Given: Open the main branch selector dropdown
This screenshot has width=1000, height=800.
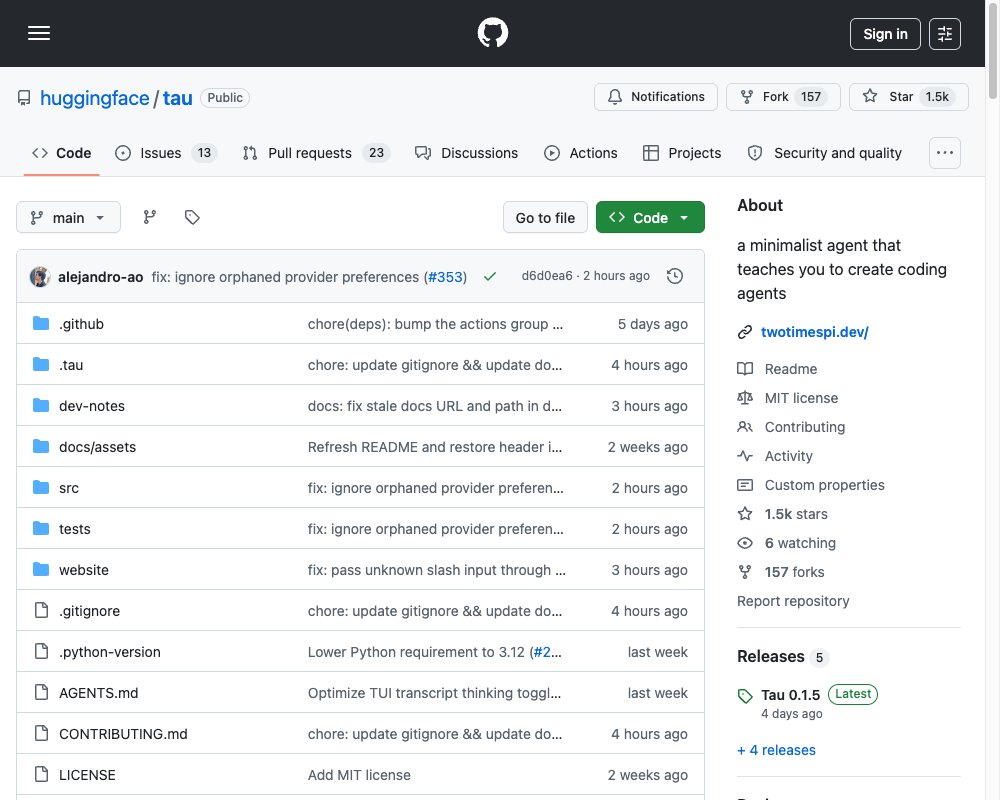Looking at the screenshot, I should point(68,218).
